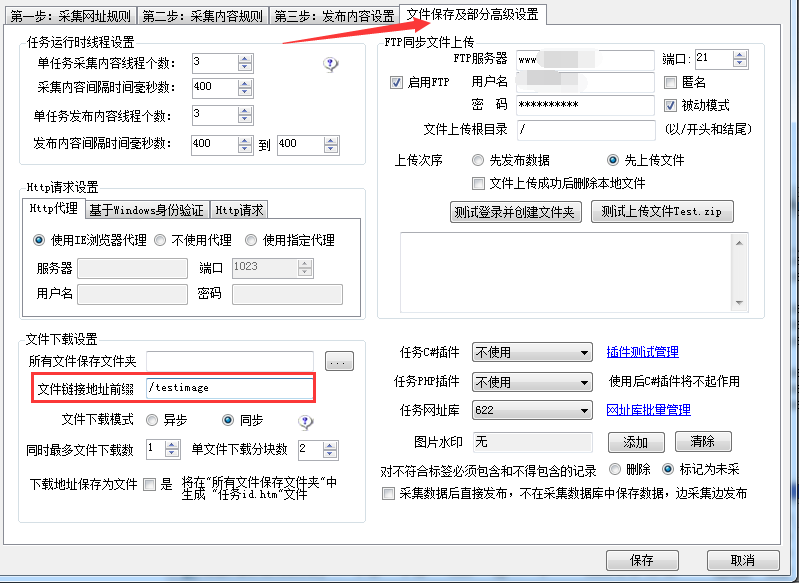Open the 任务网址库 dropdown showing 622
This screenshot has height=583, width=799.
[532, 410]
